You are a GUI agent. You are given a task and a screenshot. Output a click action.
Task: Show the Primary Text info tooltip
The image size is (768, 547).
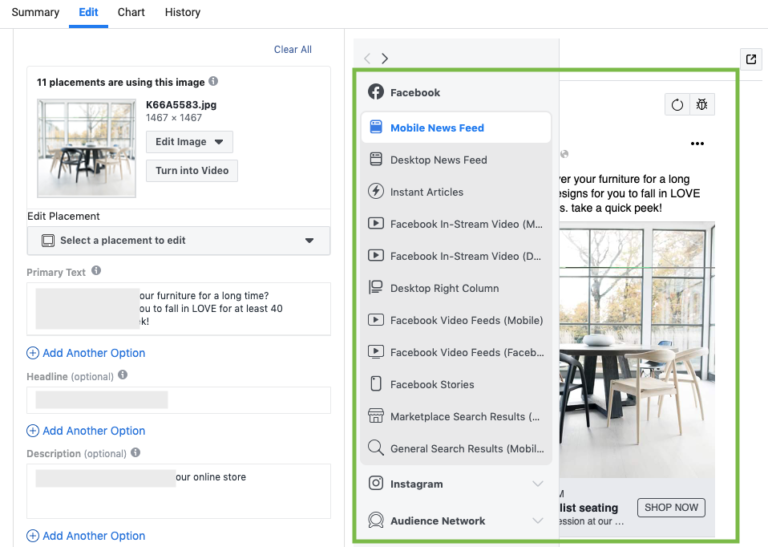point(96,271)
